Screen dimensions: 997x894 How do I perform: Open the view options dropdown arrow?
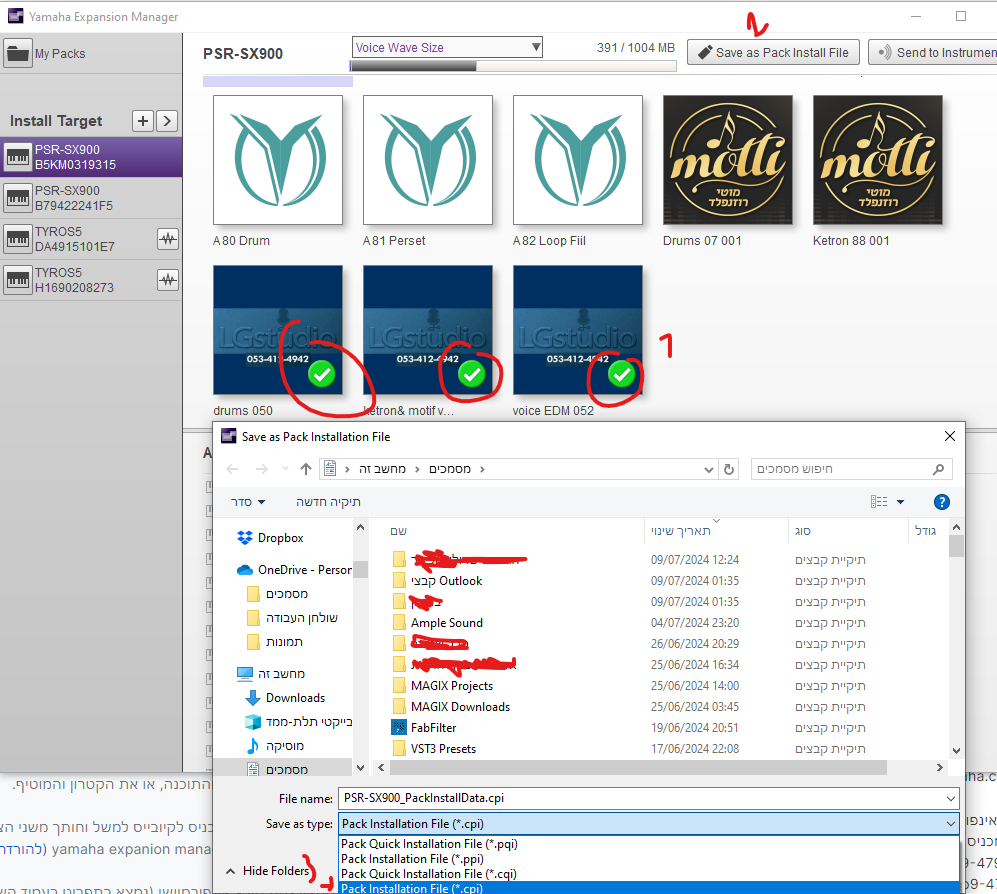900,502
